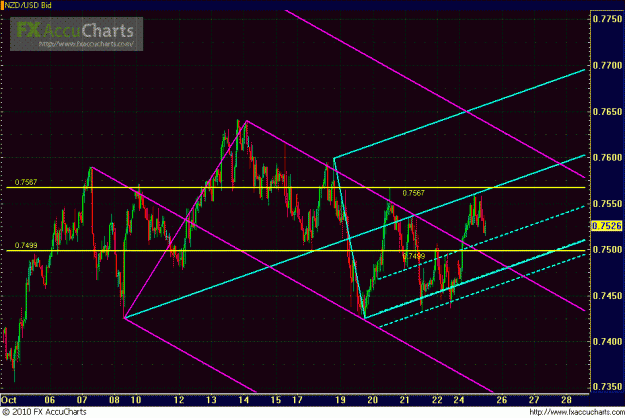Click the 0.7700 price axis label
Image resolution: width=625 pixels, height=418 pixels.
(x=607, y=65)
